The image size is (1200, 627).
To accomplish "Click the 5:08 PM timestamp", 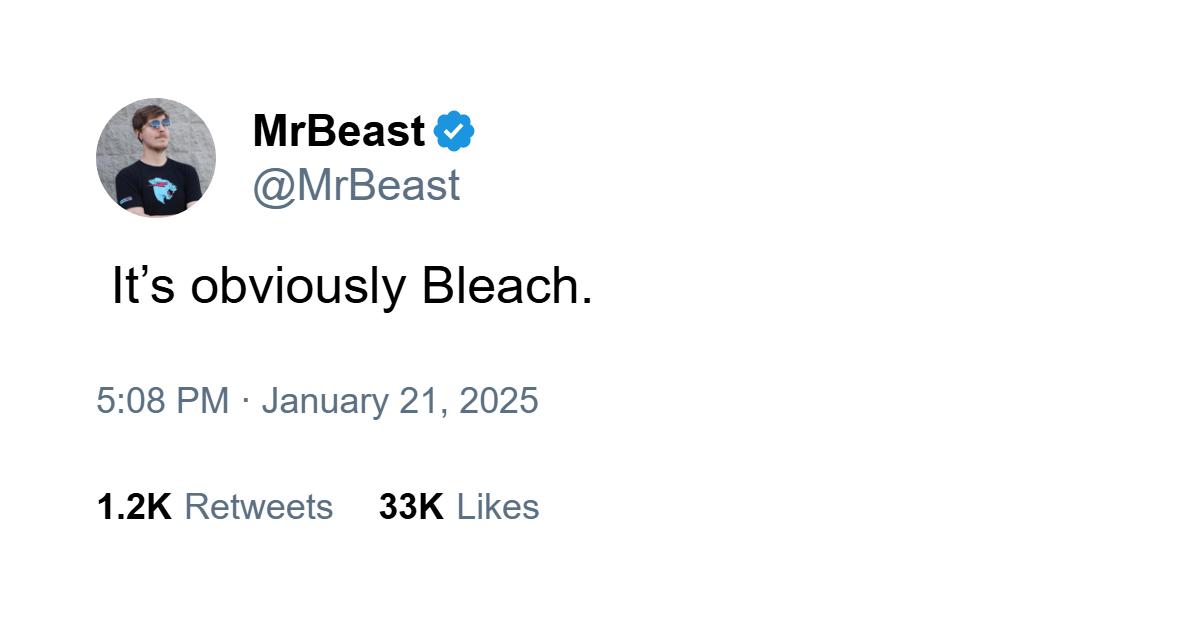I will 163,401.
